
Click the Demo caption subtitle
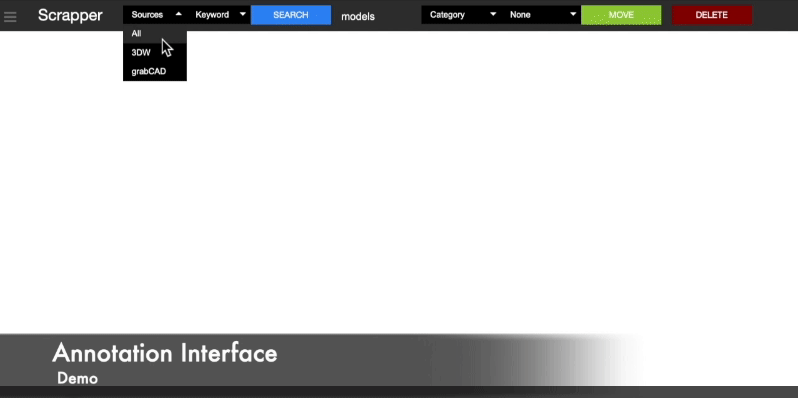click(77, 378)
